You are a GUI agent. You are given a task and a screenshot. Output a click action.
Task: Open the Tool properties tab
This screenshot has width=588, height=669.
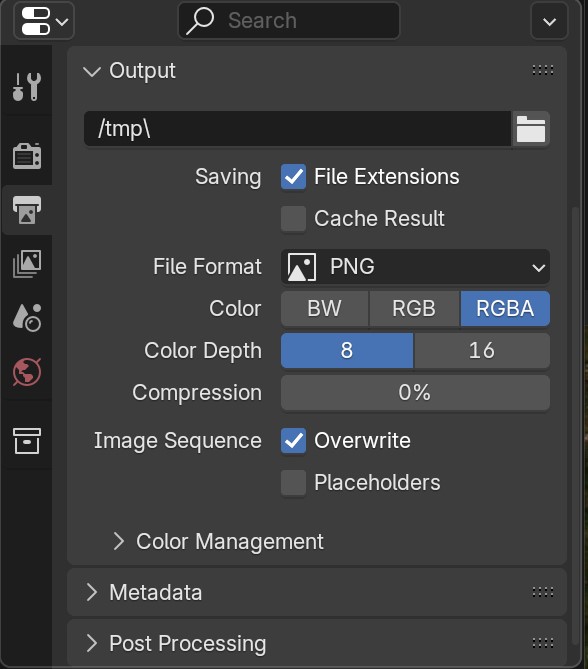tap(27, 87)
